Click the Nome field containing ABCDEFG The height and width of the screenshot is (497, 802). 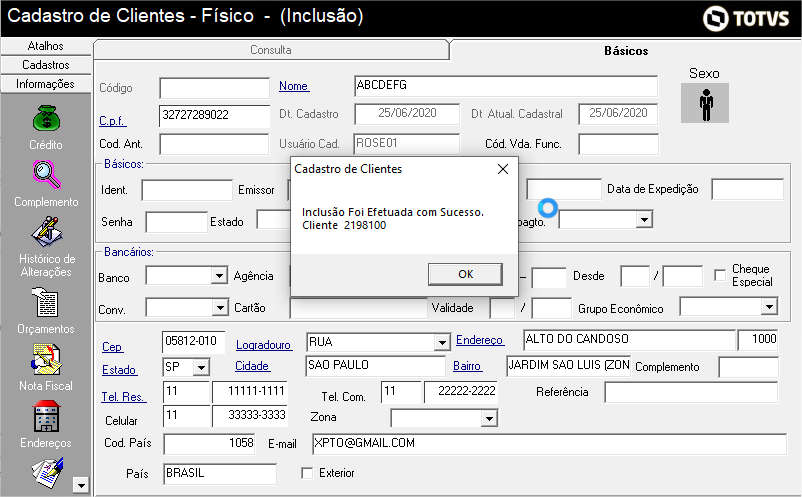505,86
